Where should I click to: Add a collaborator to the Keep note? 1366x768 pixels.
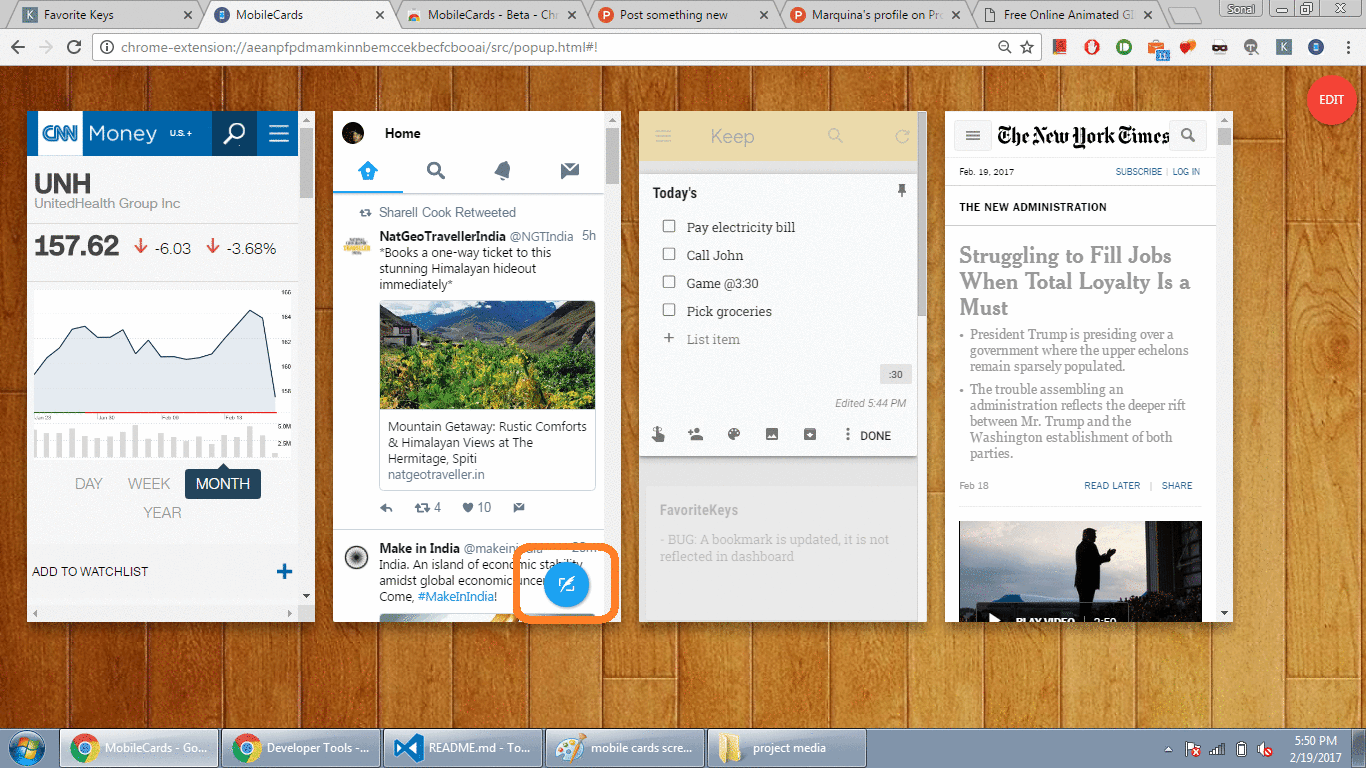[x=695, y=435]
